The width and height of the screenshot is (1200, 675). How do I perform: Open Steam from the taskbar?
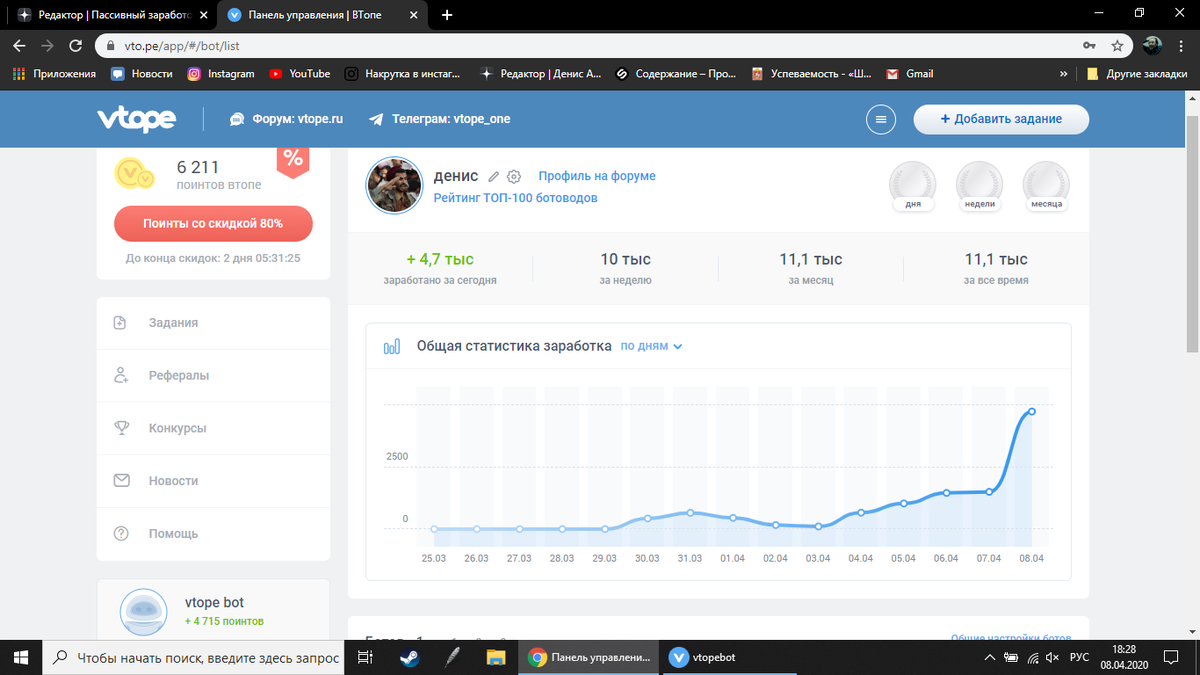pyautogui.click(x=409, y=657)
